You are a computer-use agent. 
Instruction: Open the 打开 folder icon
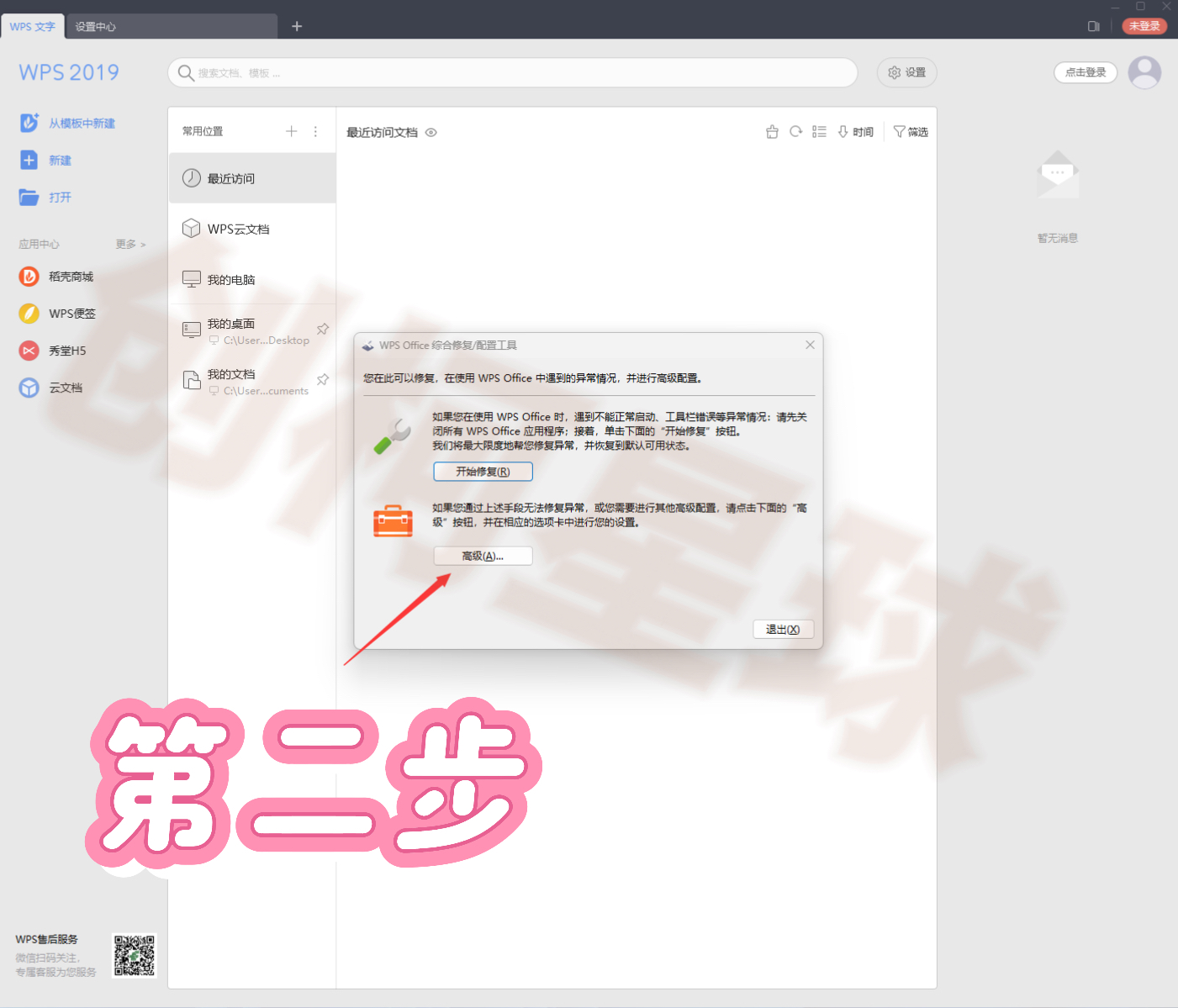29,197
